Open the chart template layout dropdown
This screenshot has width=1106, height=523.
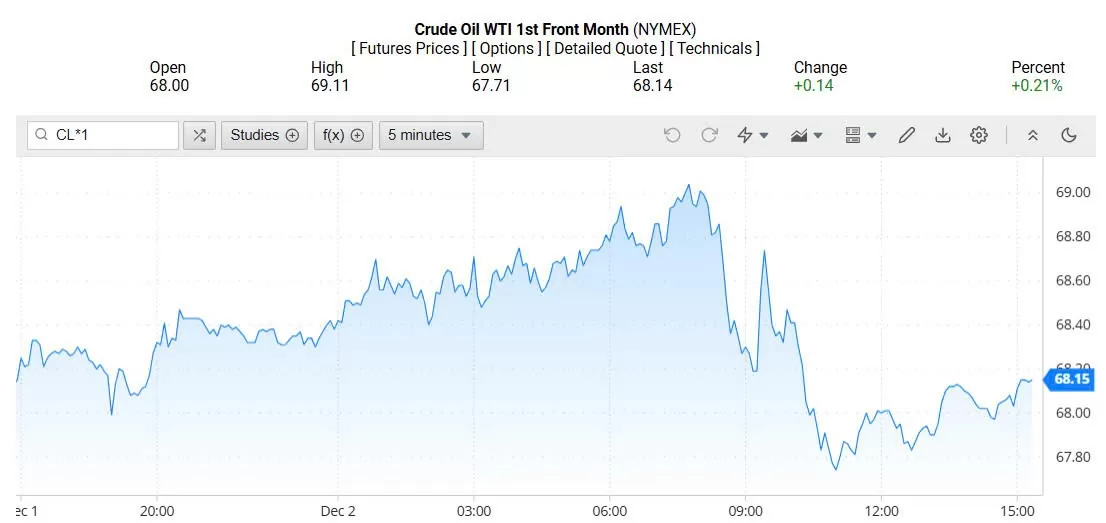[x=860, y=135]
